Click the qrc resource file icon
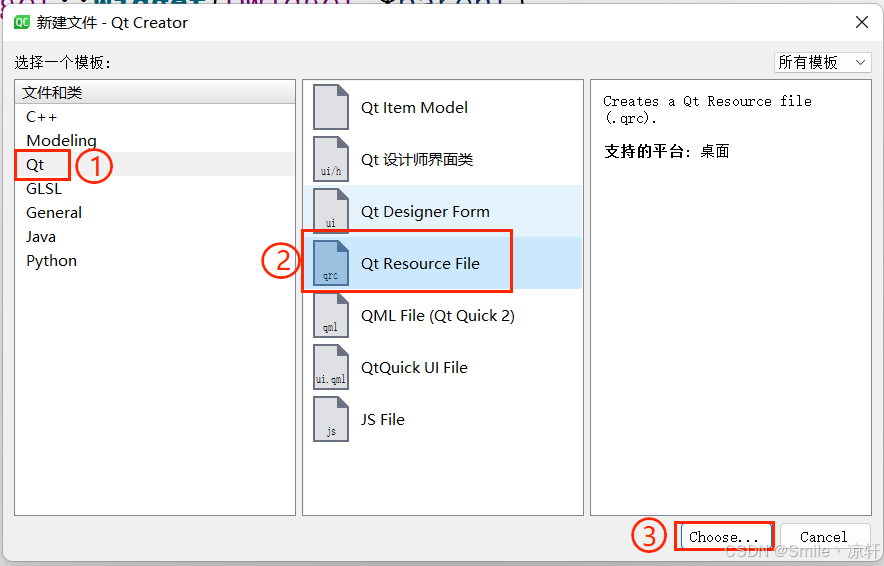This screenshot has height=566, width=884. coord(331,263)
